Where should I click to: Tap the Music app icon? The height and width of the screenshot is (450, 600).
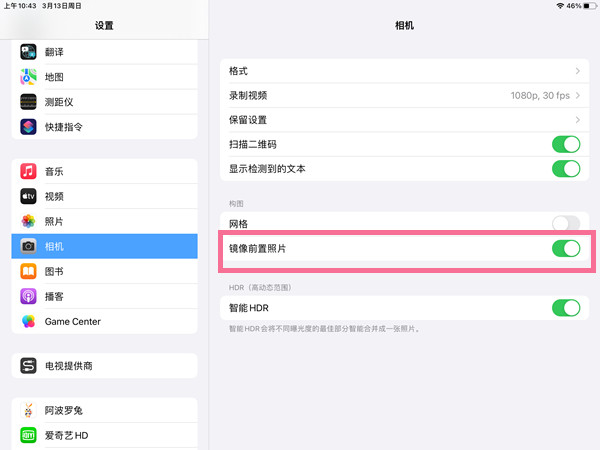(x=29, y=172)
